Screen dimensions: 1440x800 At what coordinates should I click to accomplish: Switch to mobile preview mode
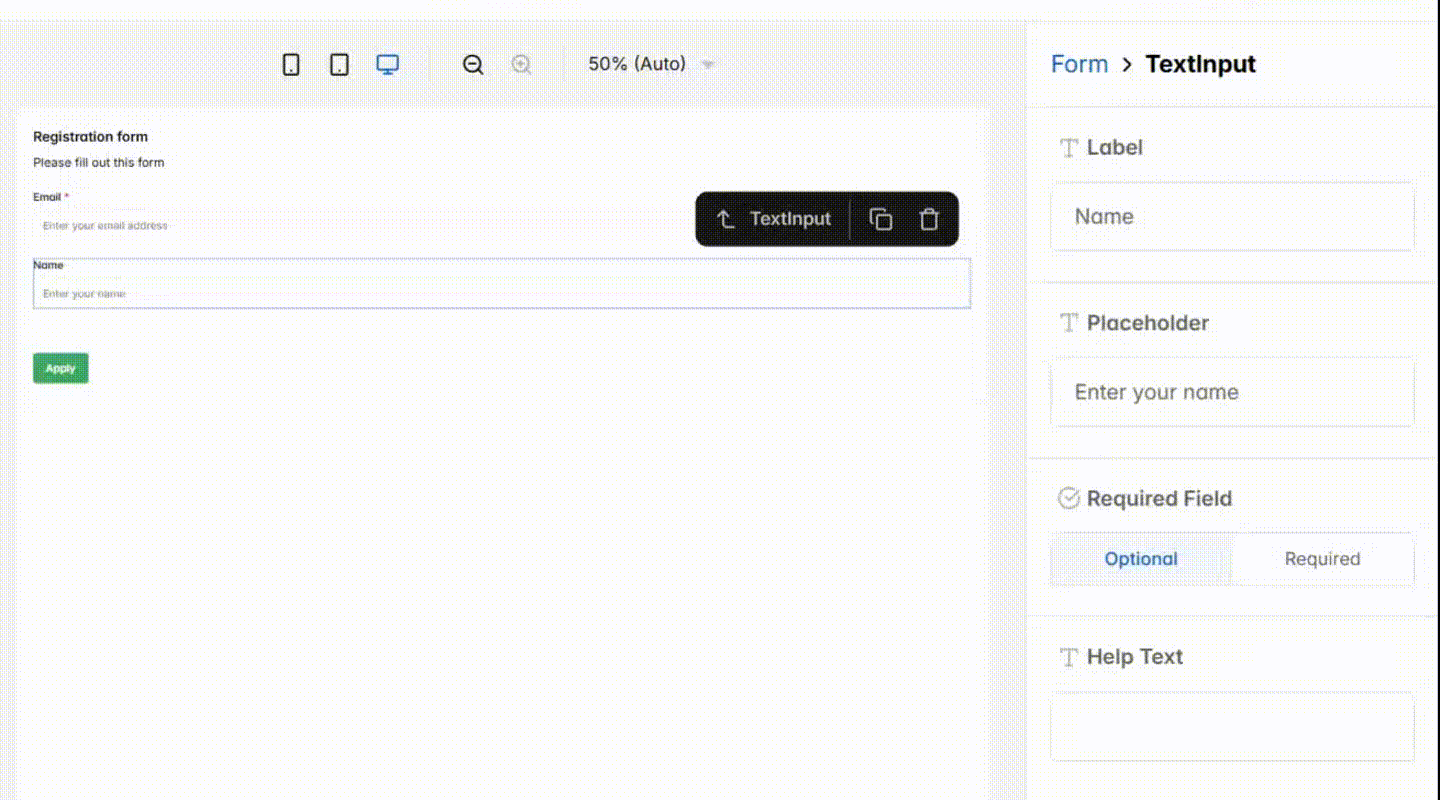pos(291,63)
